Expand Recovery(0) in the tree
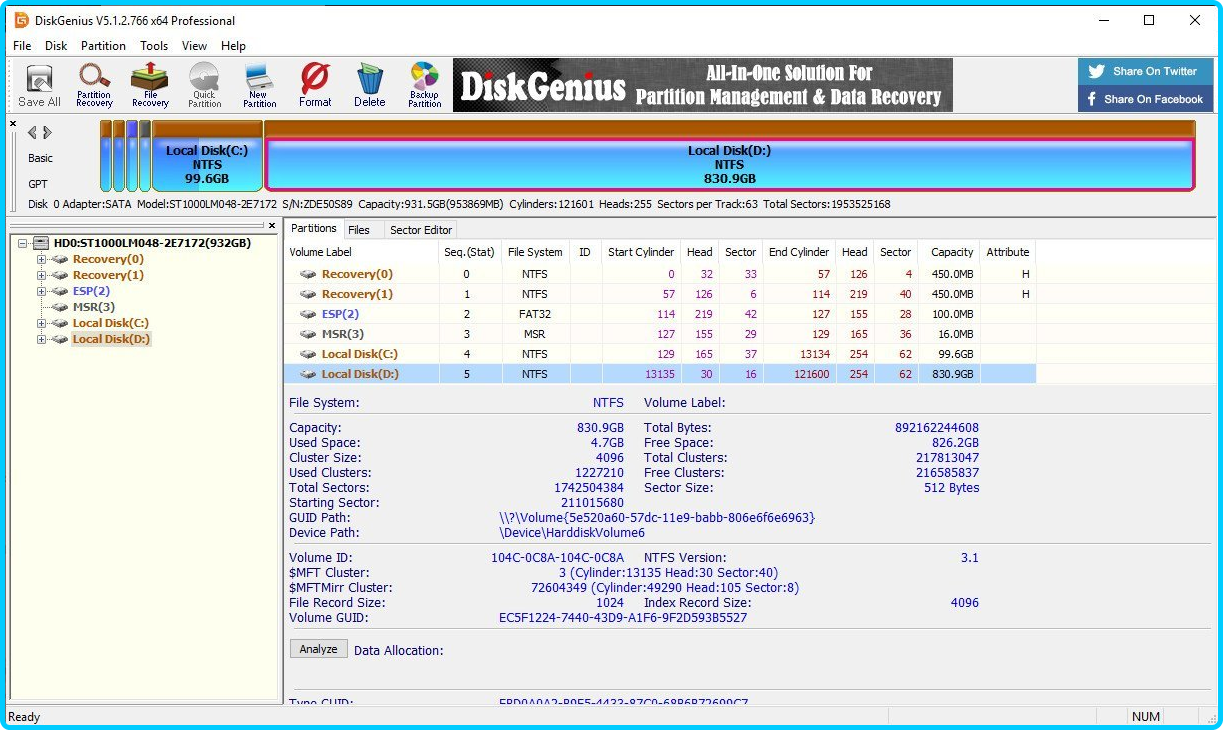 coord(41,259)
